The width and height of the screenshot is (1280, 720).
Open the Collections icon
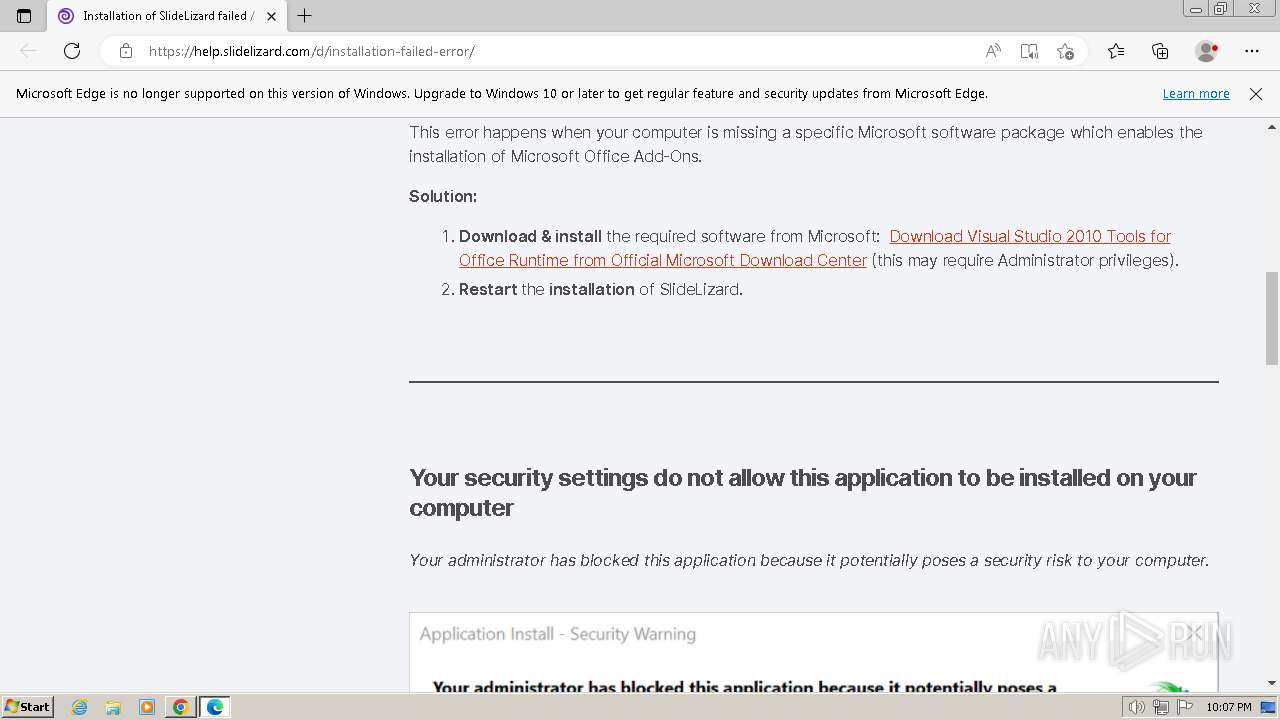pos(1160,51)
